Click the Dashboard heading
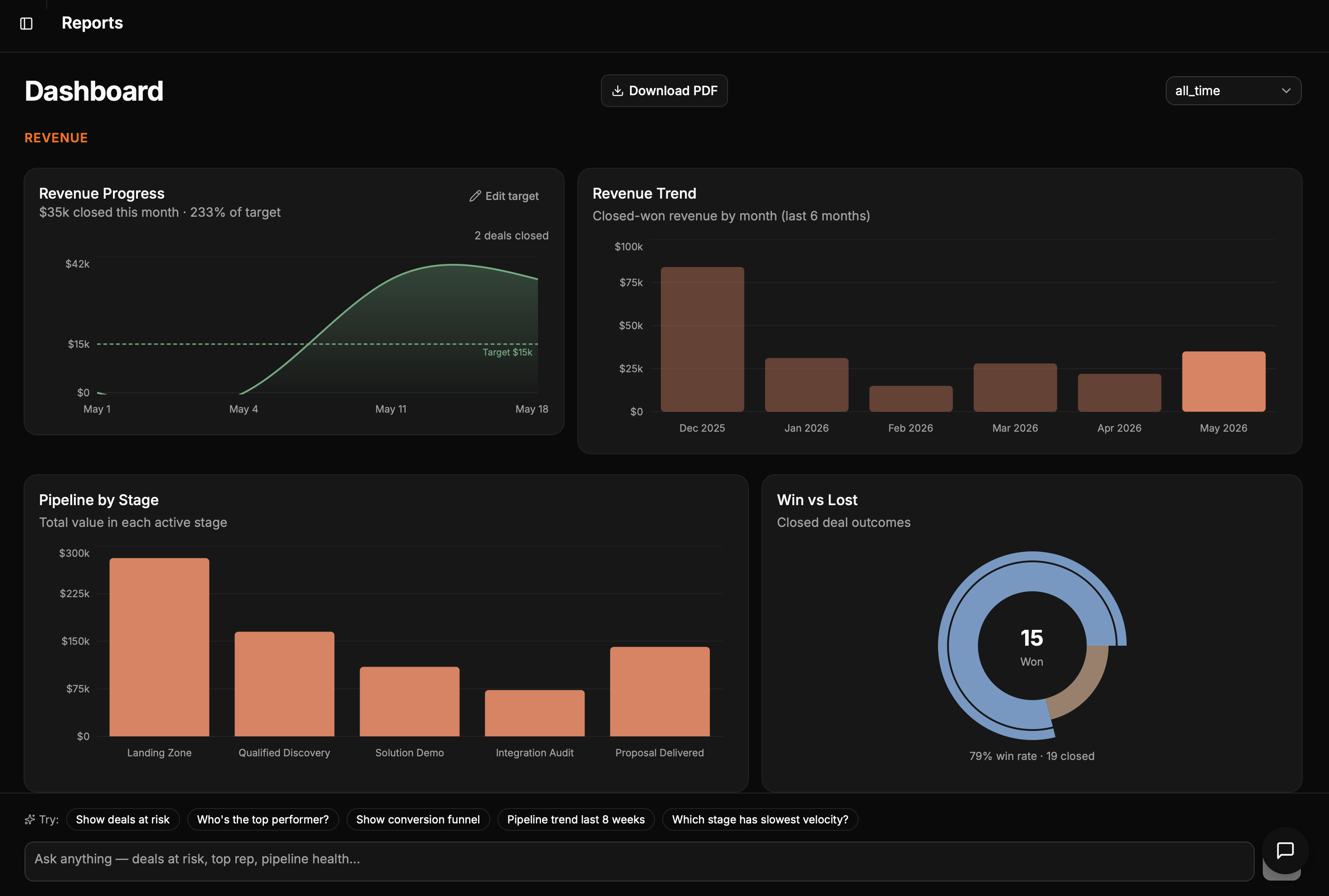Viewport: 1329px width, 896px height. 94,91
